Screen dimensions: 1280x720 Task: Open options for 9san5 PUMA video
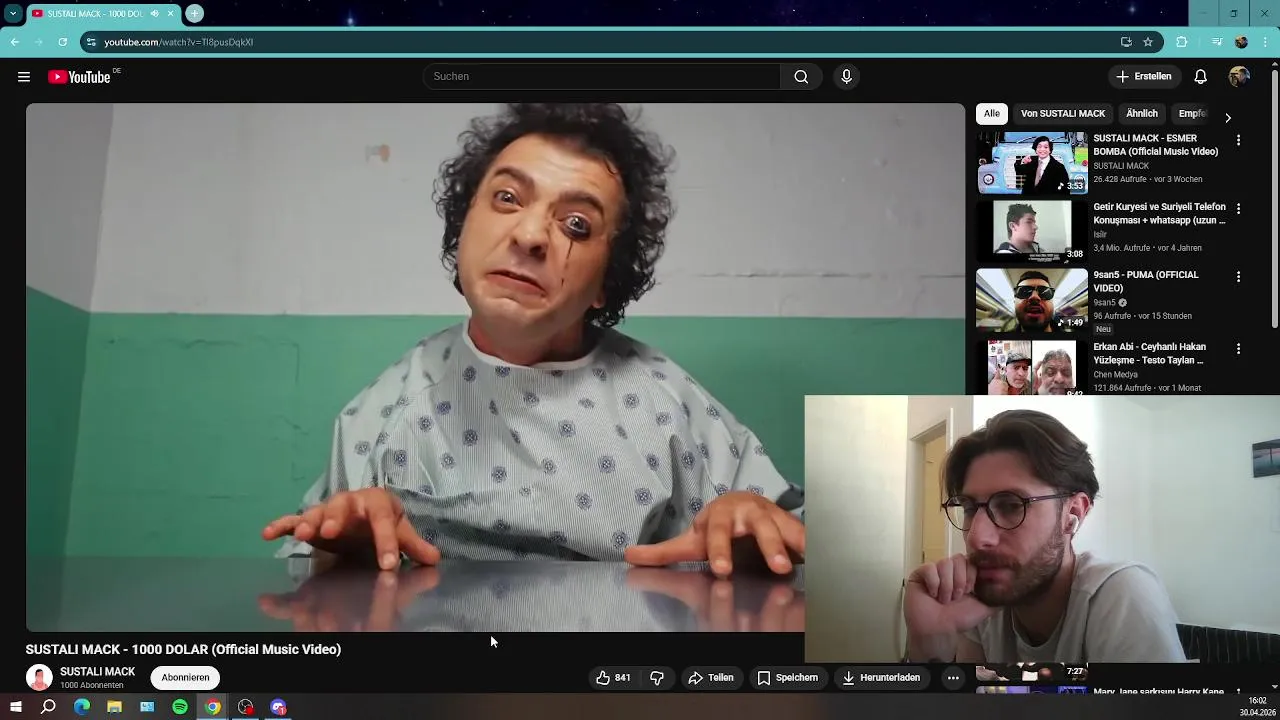pyautogui.click(x=1238, y=277)
